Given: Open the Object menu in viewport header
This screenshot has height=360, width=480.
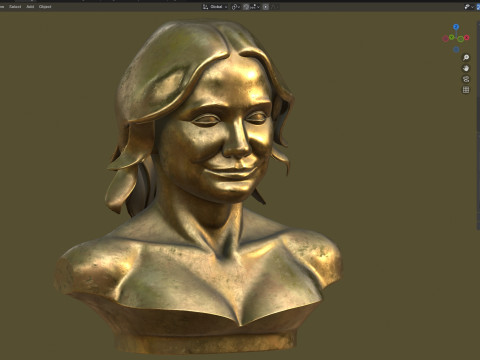Looking at the screenshot, I should click(x=45, y=7).
